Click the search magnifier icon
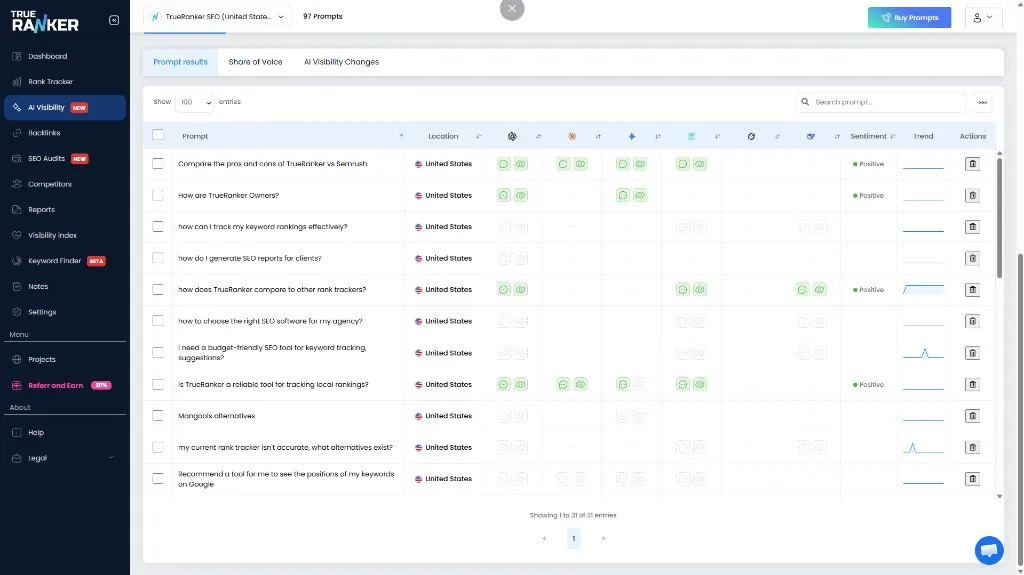The height and width of the screenshot is (575, 1024). 805,102
